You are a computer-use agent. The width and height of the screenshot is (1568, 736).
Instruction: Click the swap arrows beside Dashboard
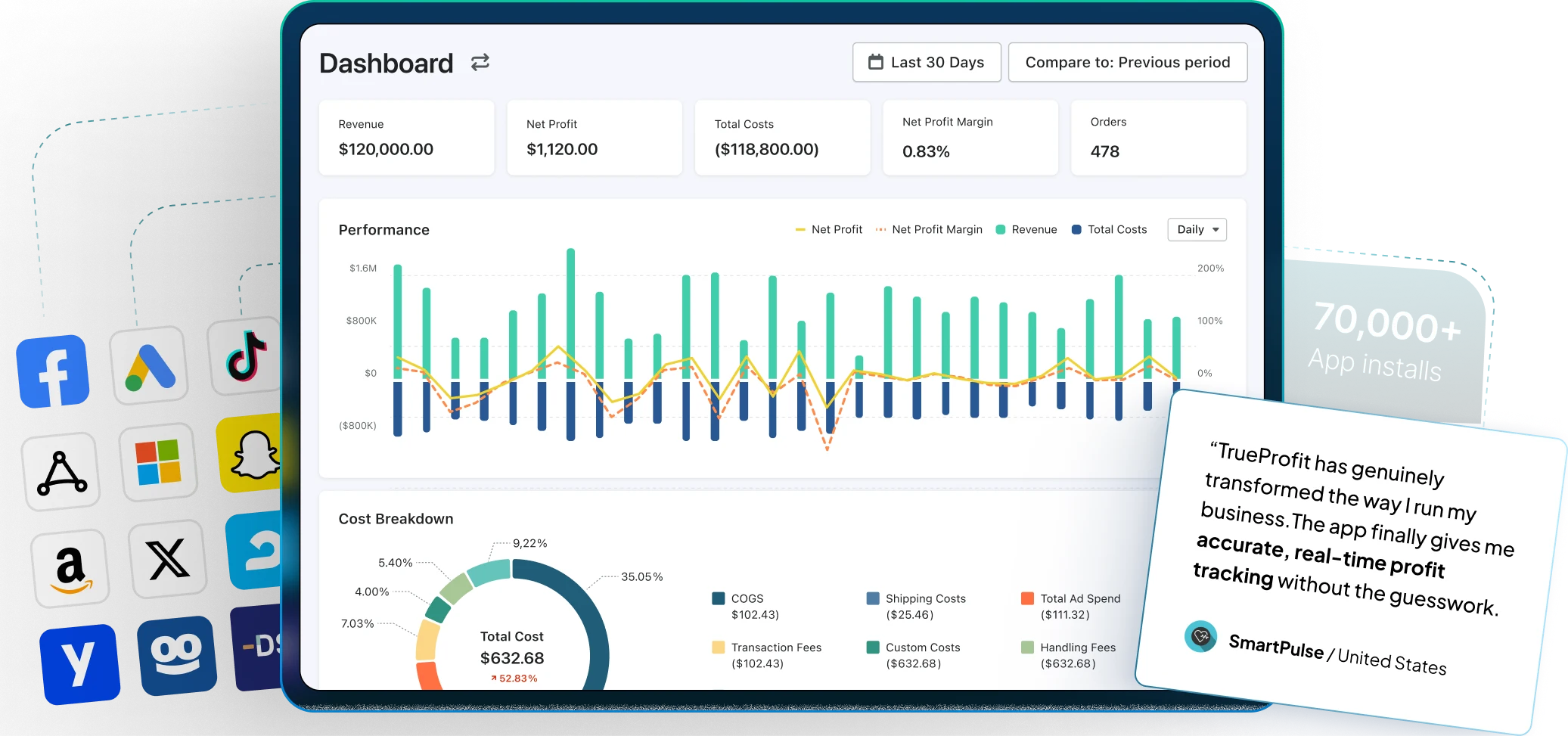480,63
